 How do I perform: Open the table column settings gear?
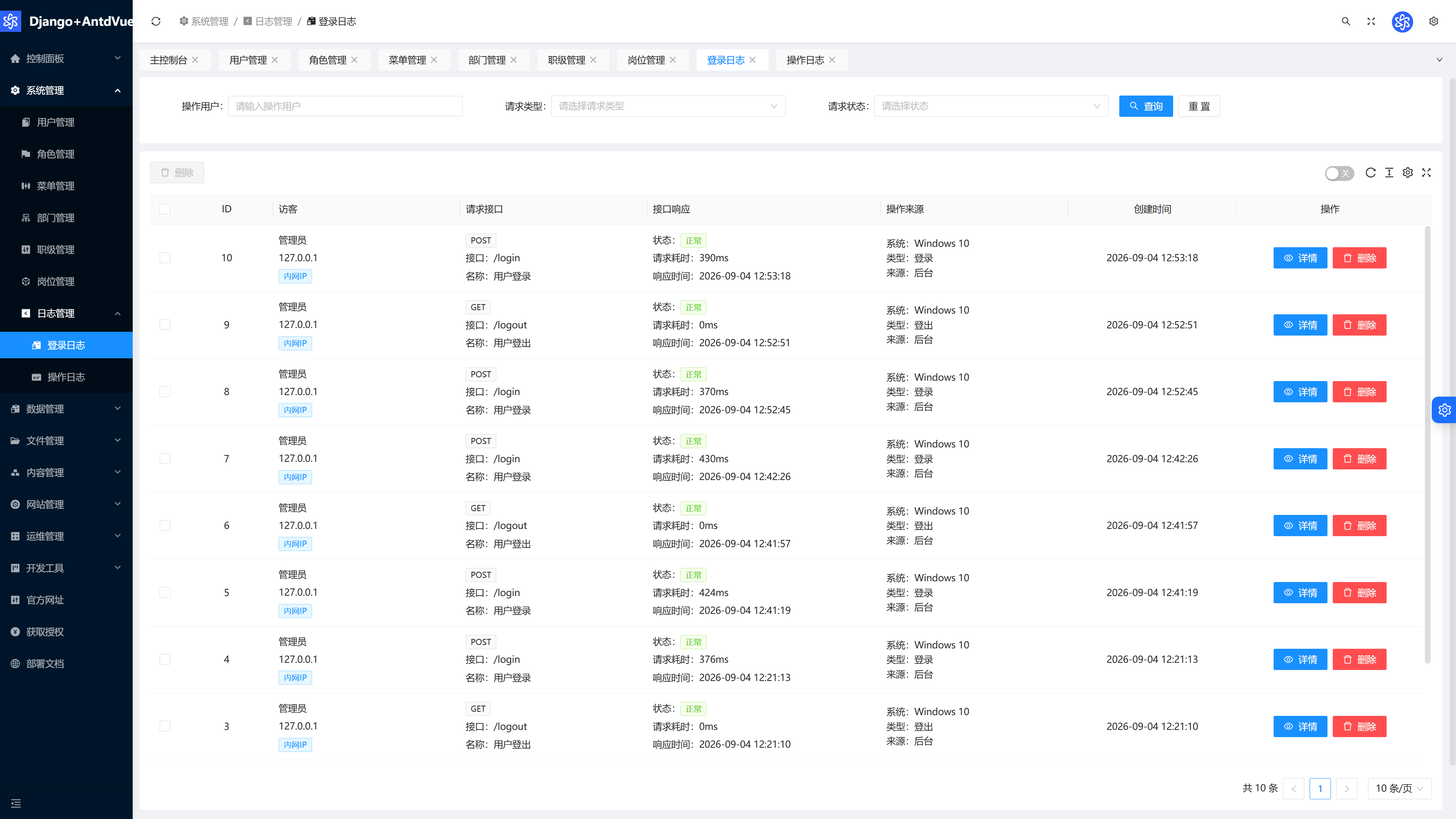tap(1407, 173)
